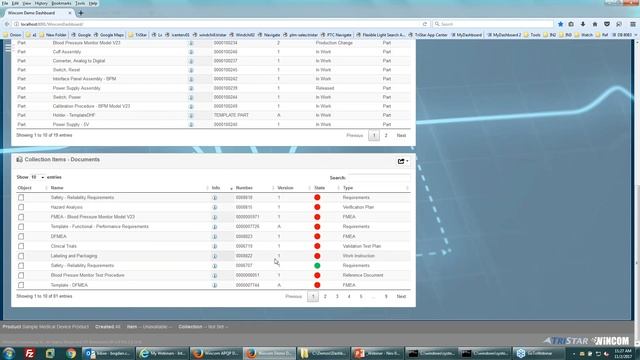The height and width of the screenshot is (360, 640).
Task: Open a new browser tab
Action: (80, 13)
